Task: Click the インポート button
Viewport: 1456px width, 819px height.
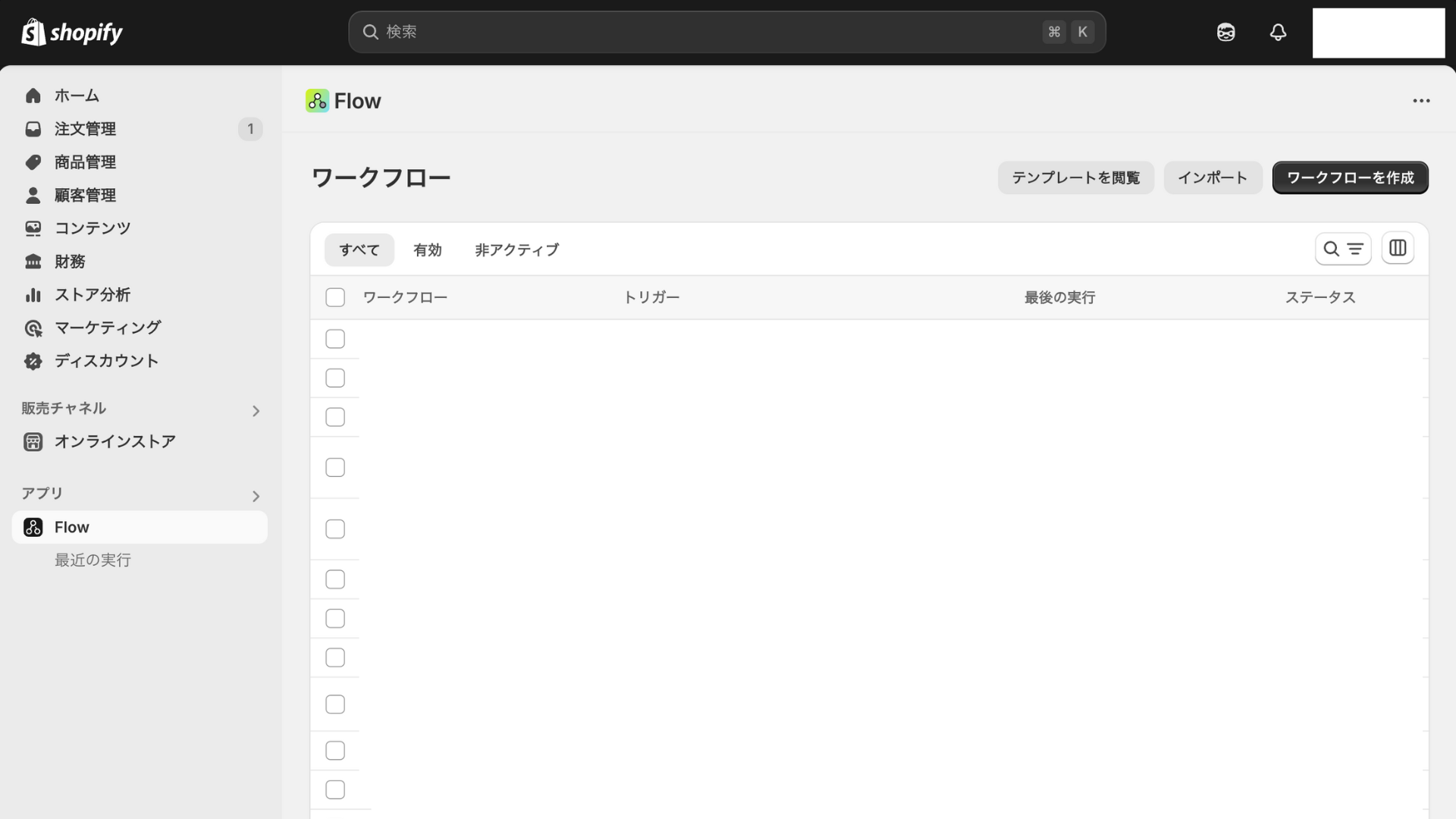Action: click(1213, 177)
